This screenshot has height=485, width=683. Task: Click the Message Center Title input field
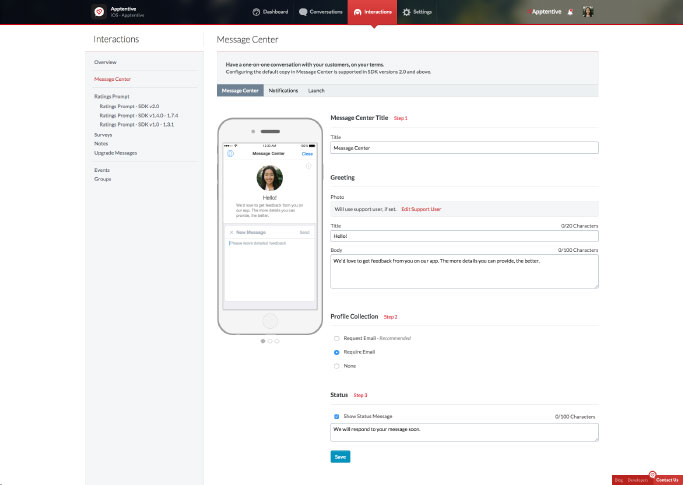point(464,148)
